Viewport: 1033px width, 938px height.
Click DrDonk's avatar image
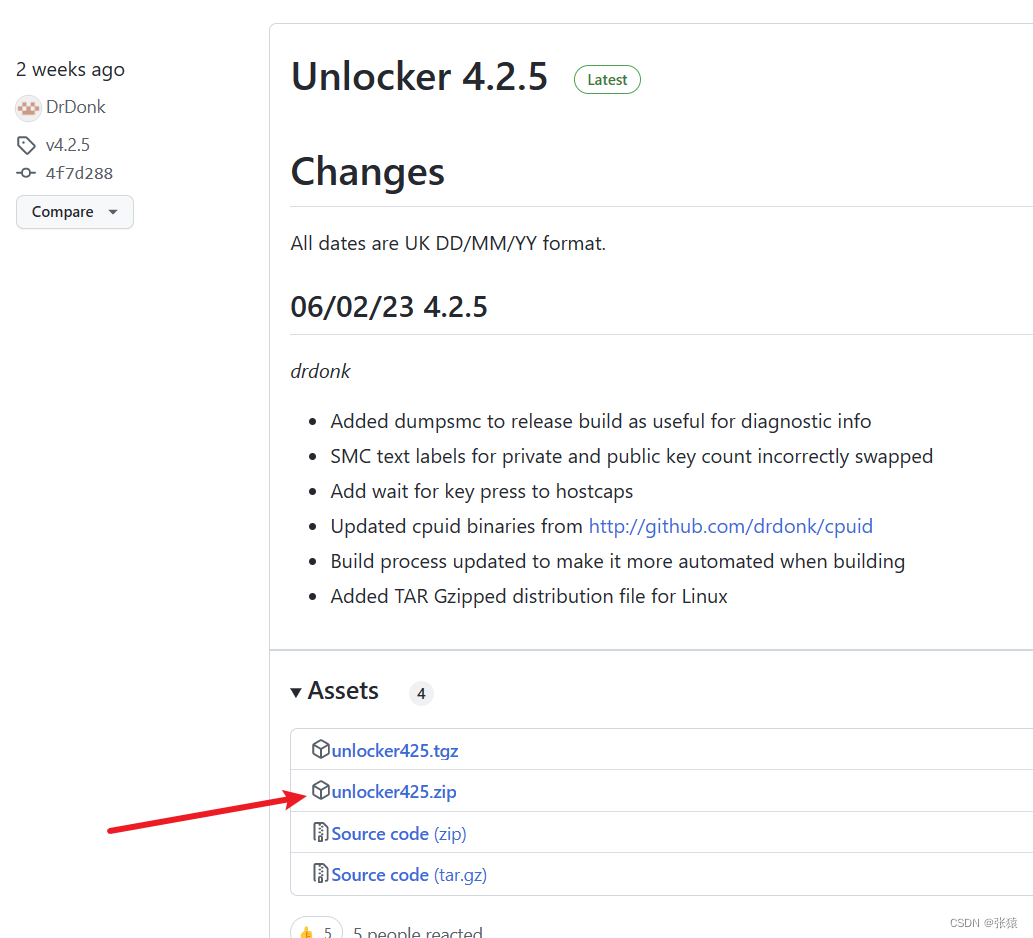pyautogui.click(x=27, y=107)
